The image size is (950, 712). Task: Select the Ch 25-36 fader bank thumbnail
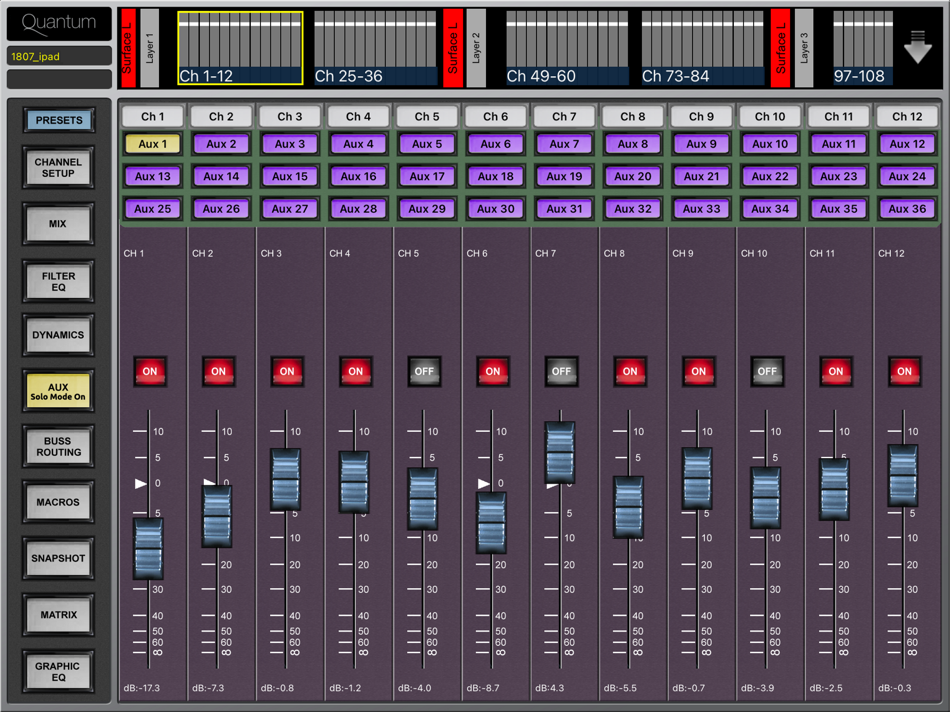click(x=376, y=48)
